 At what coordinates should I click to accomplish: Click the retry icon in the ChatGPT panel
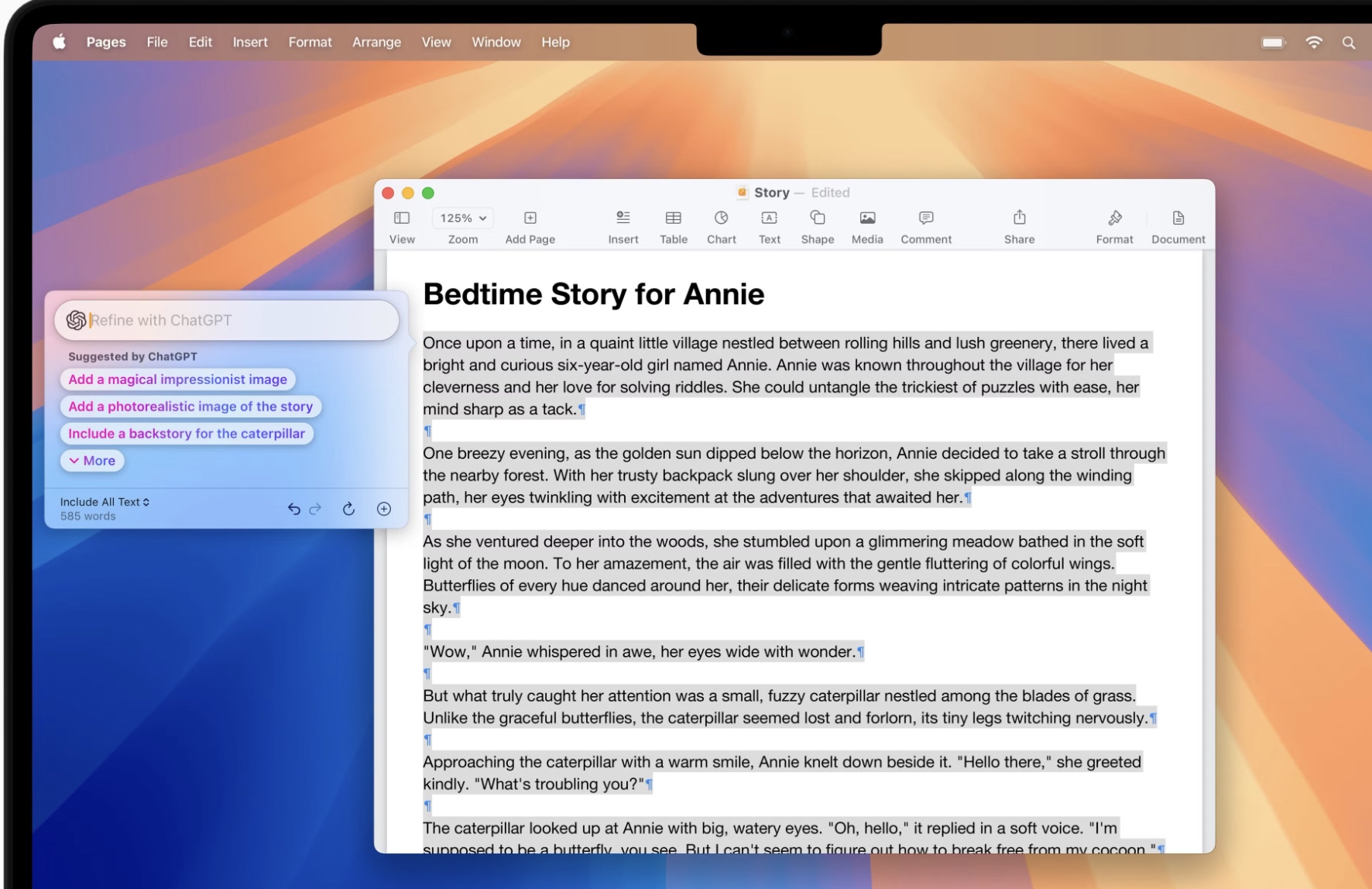[348, 509]
